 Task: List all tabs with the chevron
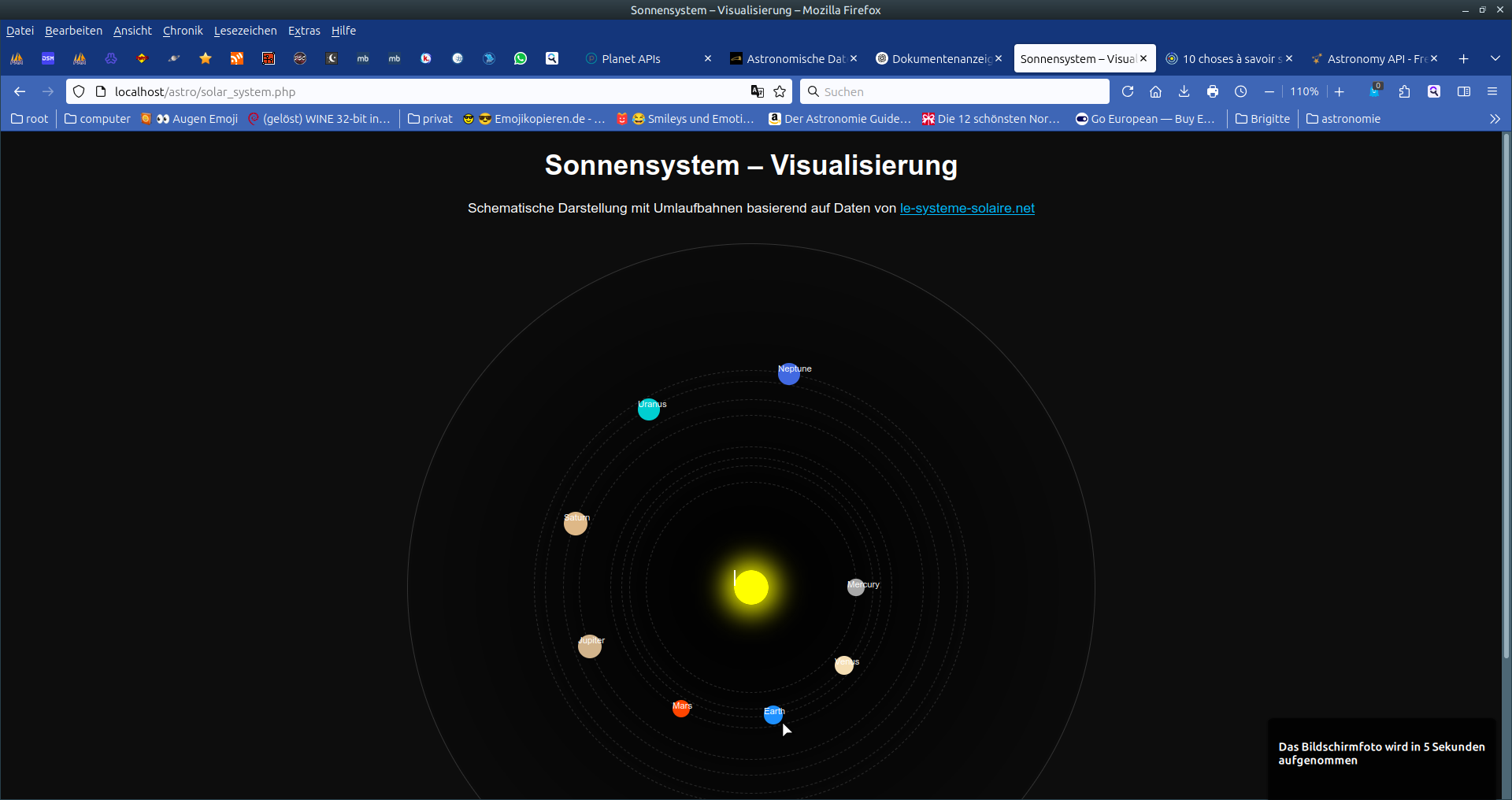(x=1495, y=58)
